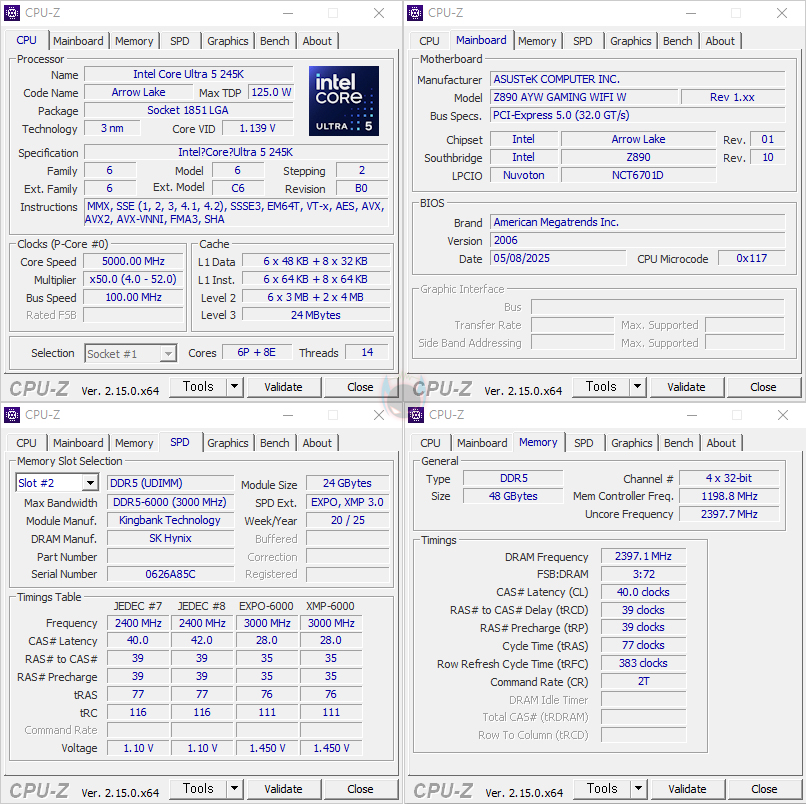The width and height of the screenshot is (806, 804).
Task: Select Level 3 cache value '24 MBytes'
Action: point(316,315)
